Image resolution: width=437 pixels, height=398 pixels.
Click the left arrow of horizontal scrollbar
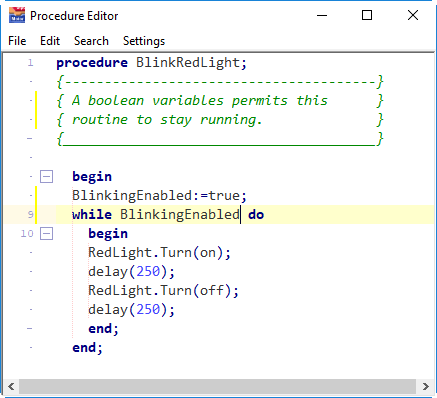pos(11,386)
